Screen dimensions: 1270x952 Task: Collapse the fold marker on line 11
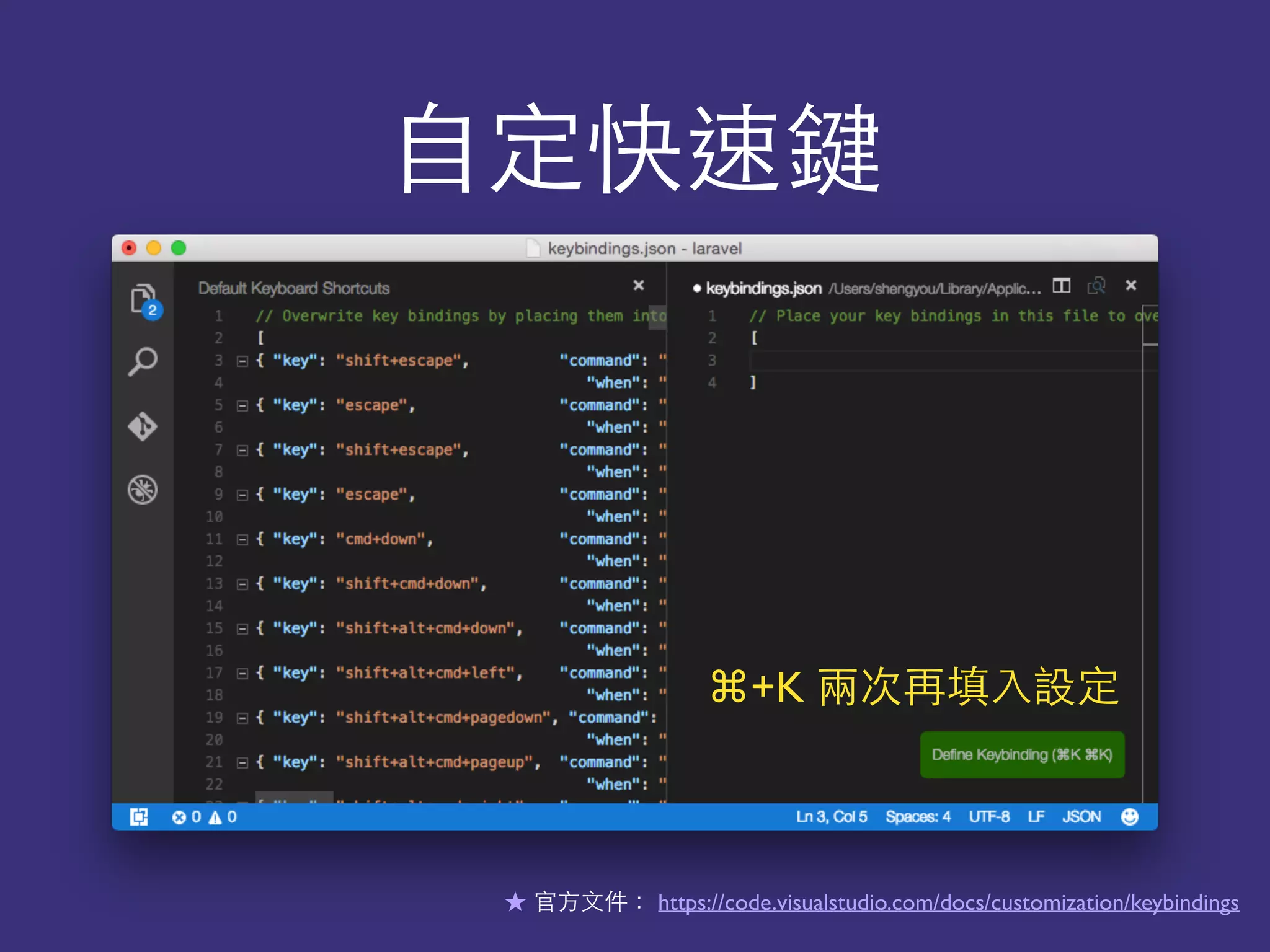pyautogui.click(x=242, y=540)
